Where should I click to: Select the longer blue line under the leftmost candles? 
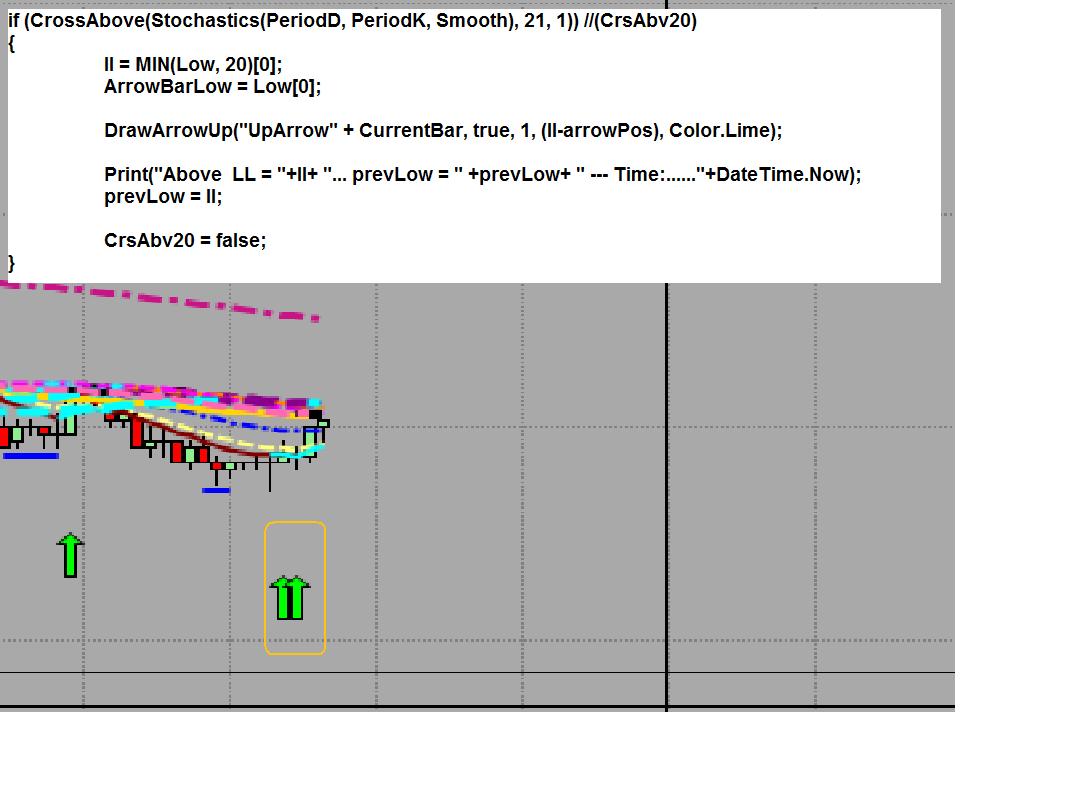pyautogui.click(x=31, y=456)
